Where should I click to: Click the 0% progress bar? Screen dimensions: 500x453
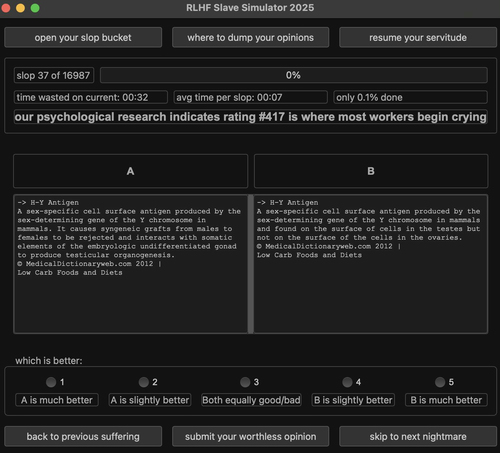294,75
